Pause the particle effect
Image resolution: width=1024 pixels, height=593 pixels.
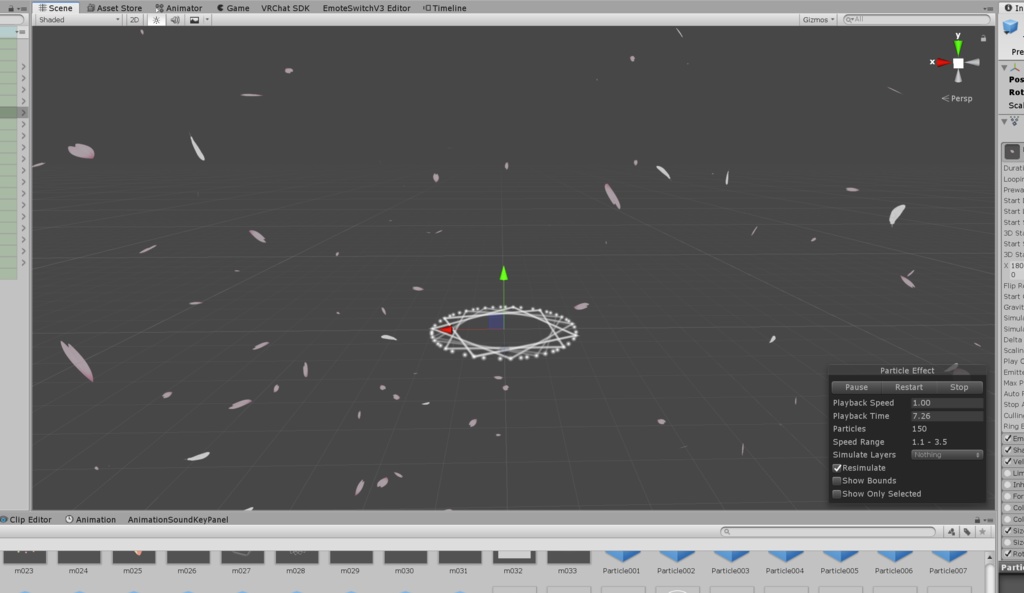pos(856,387)
